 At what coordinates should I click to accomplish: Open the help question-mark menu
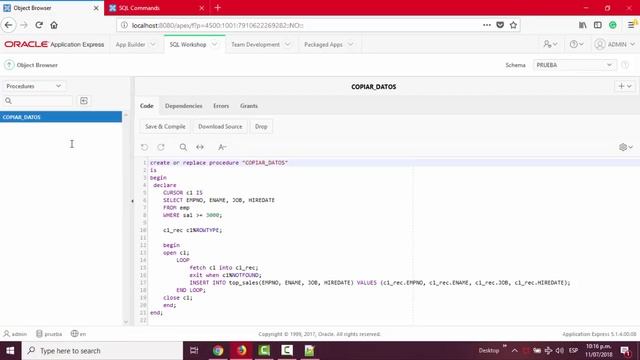pyautogui.click(x=576, y=44)
